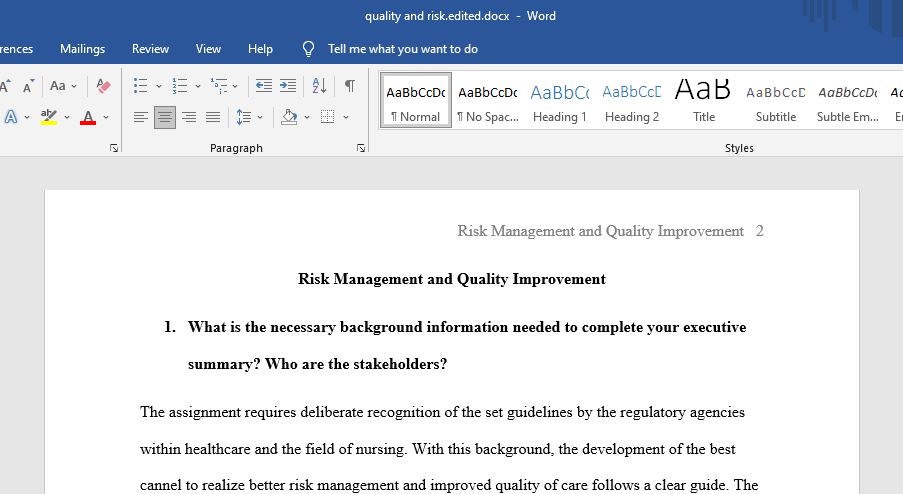
Task: Grow the font size
Action: pos(5,86)
